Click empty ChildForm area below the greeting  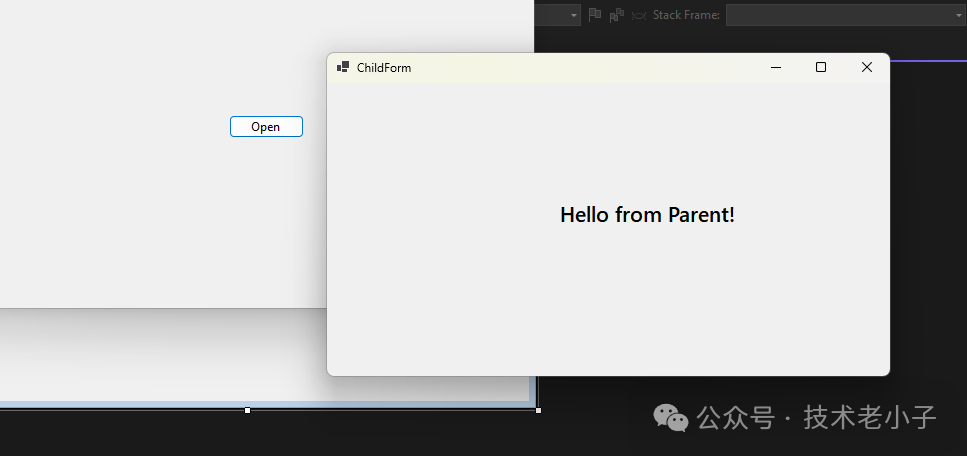coord(608,310)
